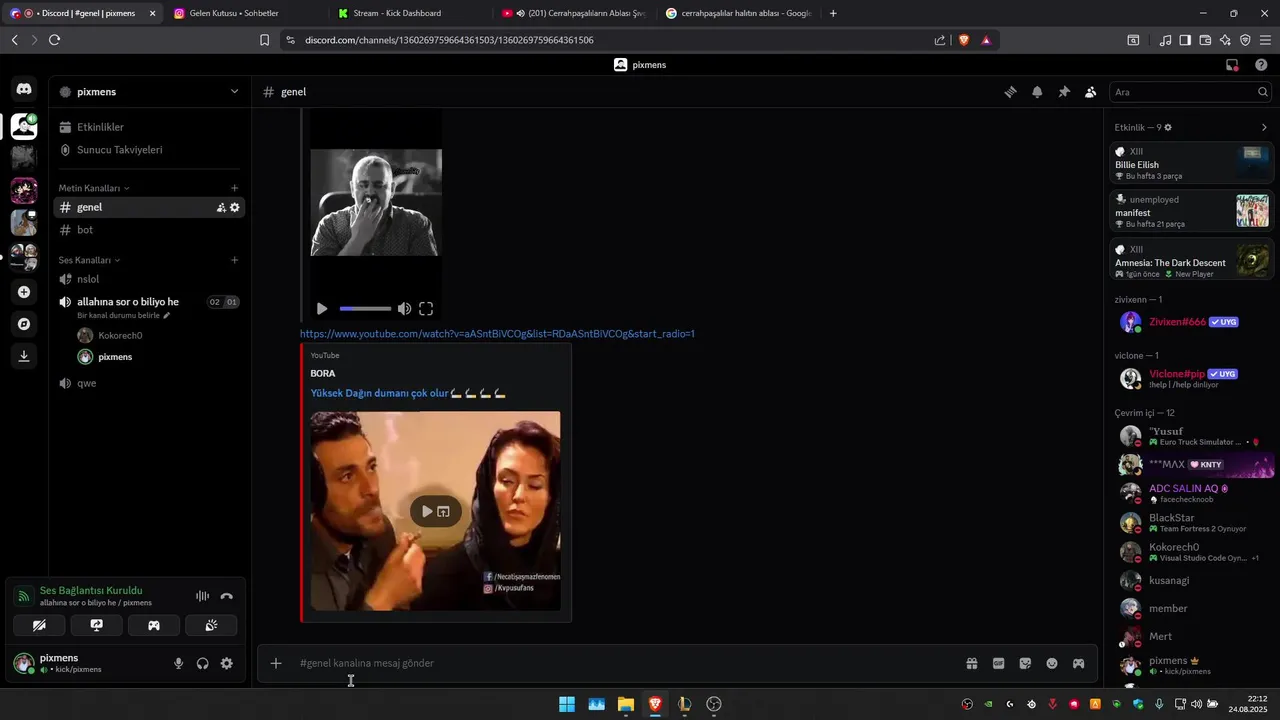
Task: Set channel status Bir kanal durumu belirle
Action: pyautogui.click(x=124, y=315)
